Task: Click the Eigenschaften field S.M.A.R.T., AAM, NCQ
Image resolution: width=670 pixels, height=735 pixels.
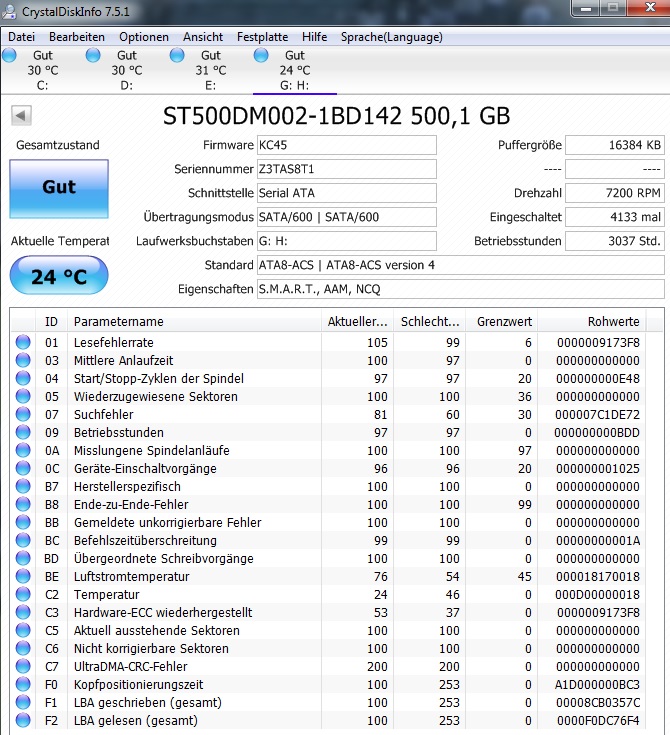Action: coord(460,289)
